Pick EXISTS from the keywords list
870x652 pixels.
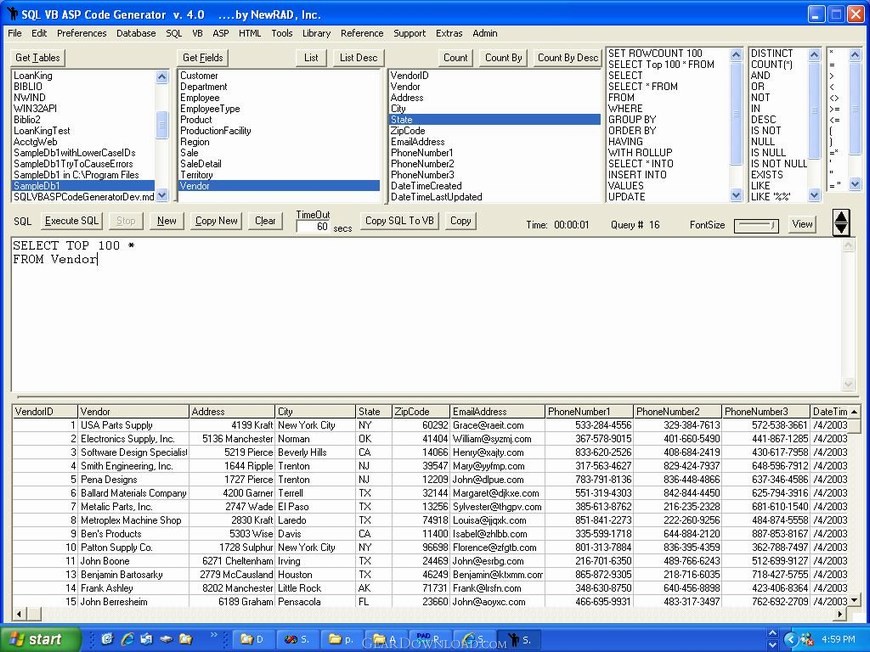(x=767, y=175)
